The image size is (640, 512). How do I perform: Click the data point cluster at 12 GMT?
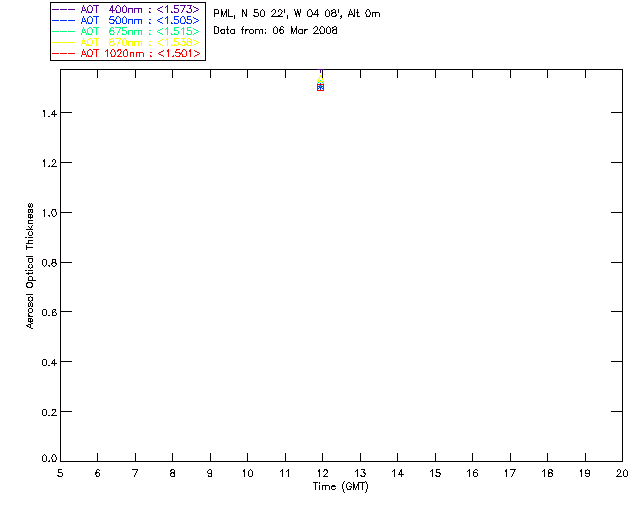point(320,86)
